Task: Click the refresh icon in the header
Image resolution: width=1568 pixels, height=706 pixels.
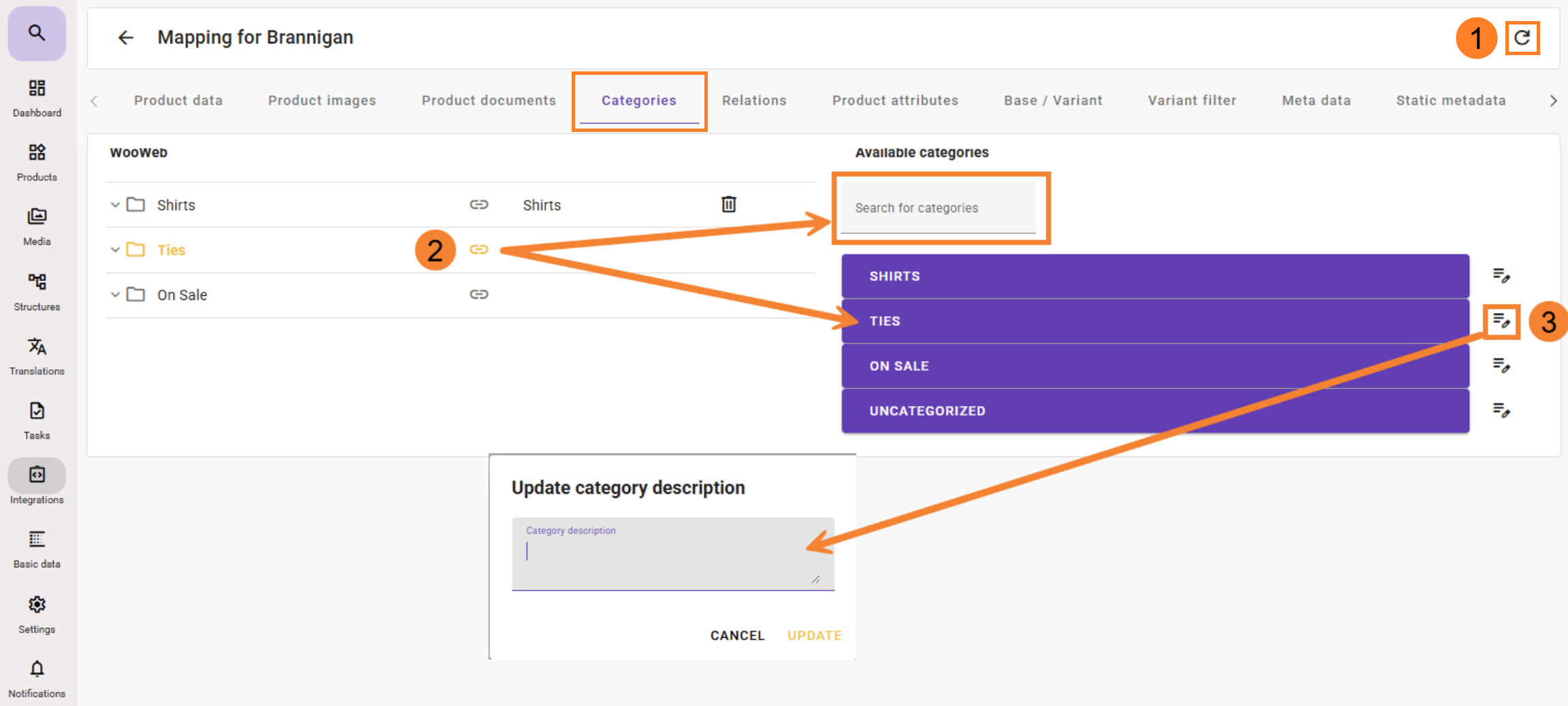Action: (1522, 37)
